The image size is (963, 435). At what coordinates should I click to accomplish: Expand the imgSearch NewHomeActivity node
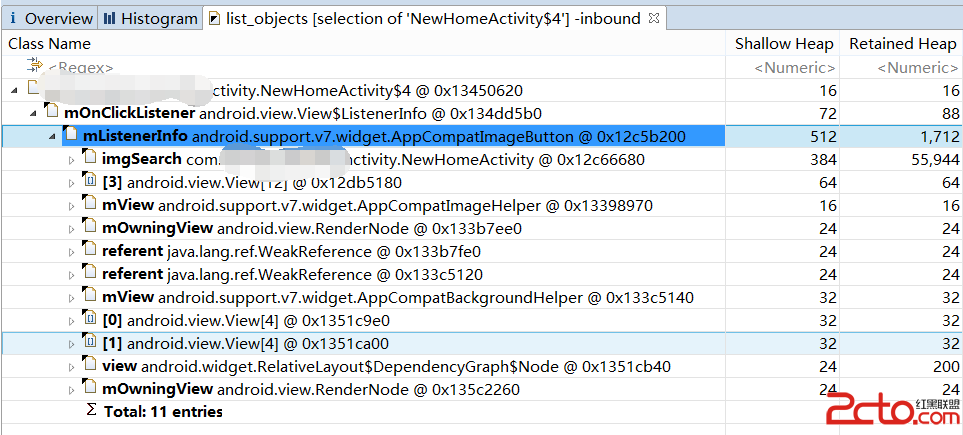coord(70,159)
